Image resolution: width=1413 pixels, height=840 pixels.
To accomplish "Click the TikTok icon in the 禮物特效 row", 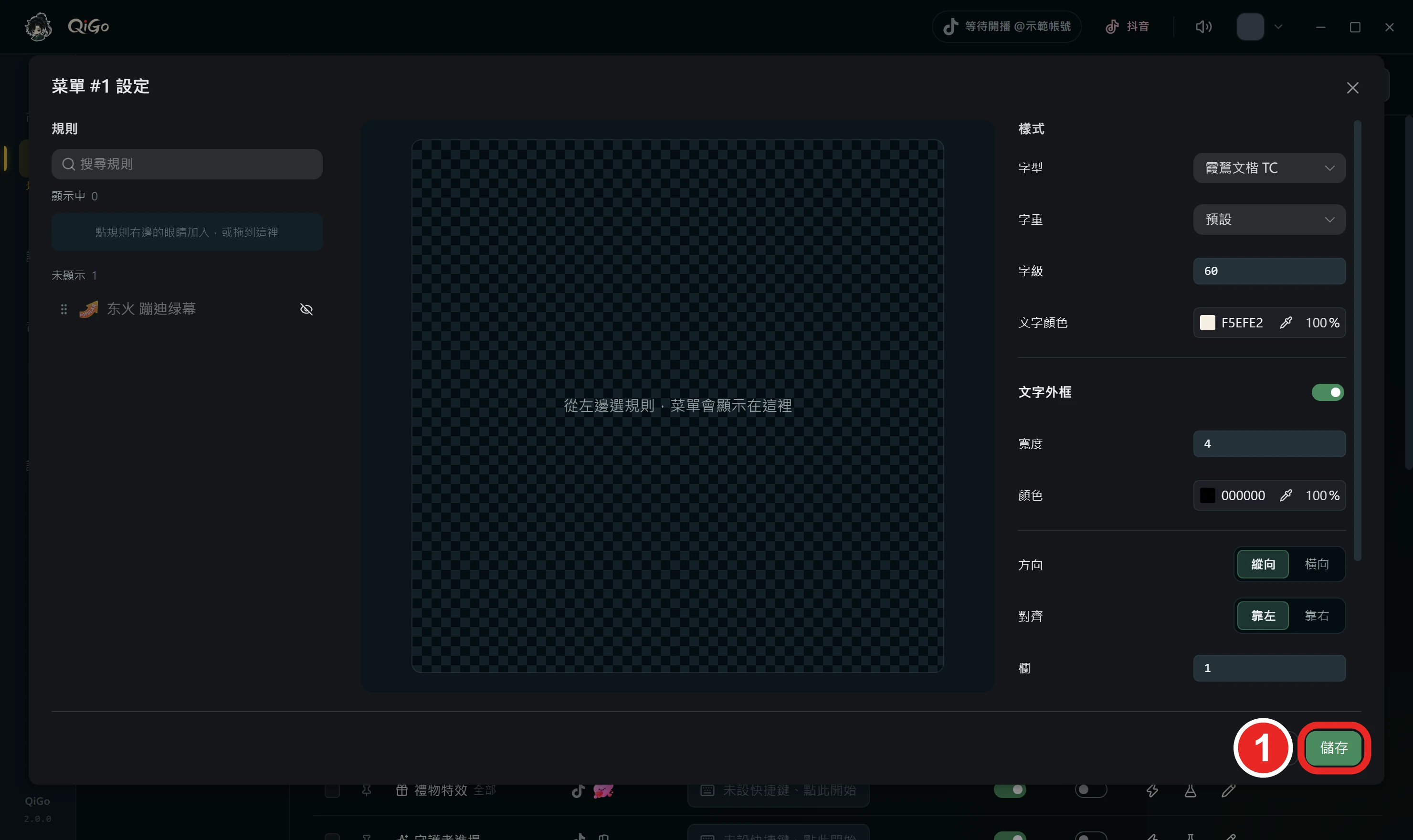I will click(578, 791).
